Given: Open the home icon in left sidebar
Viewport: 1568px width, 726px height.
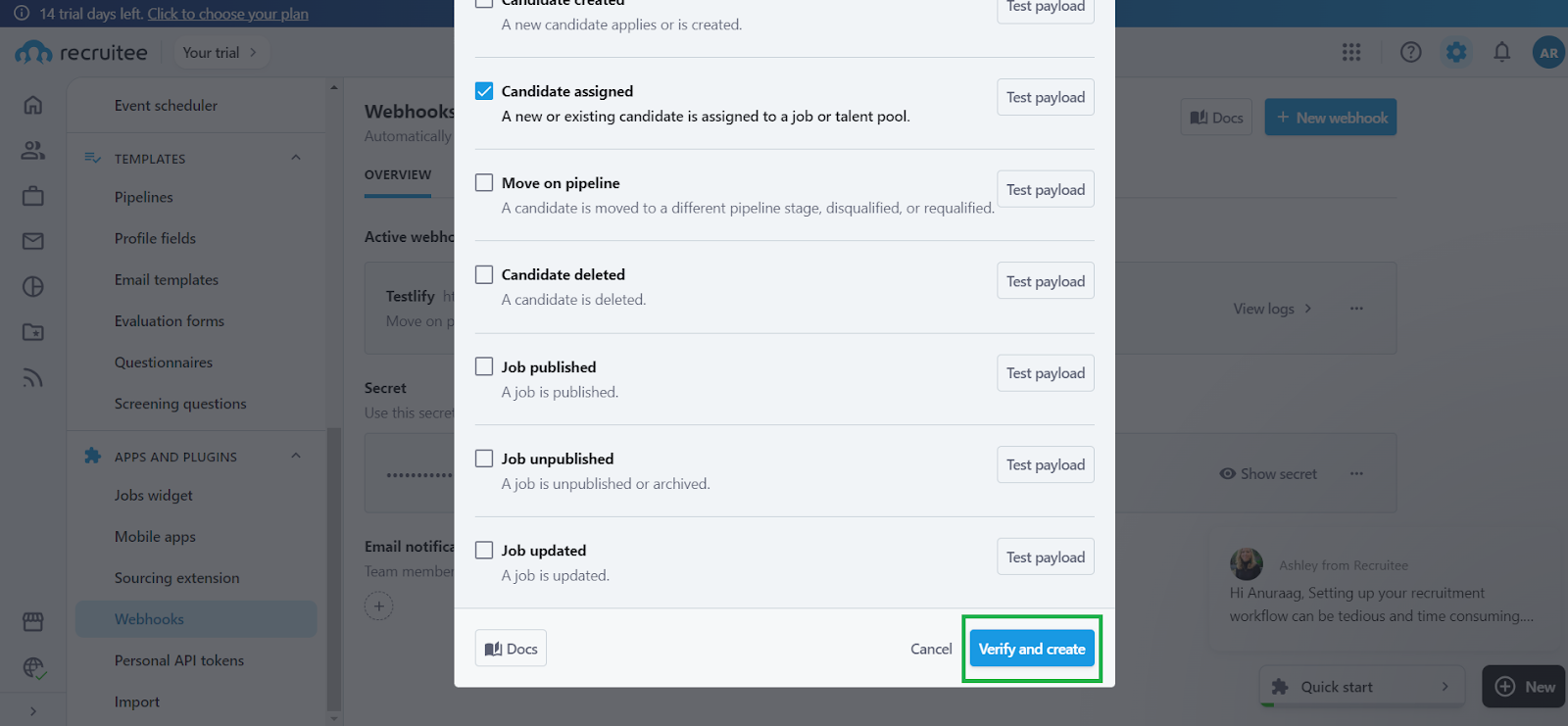Looking at the screenshot, I should click(33, 105).
